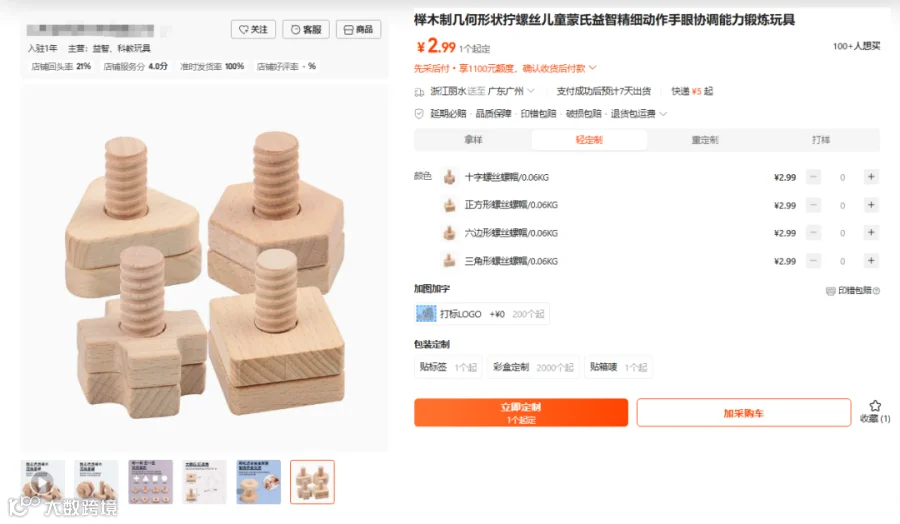Screen dimensions: 900x524
Task: Expand the 广东广州 shipping destination dropdown
Action: click(x=531, y=91)
